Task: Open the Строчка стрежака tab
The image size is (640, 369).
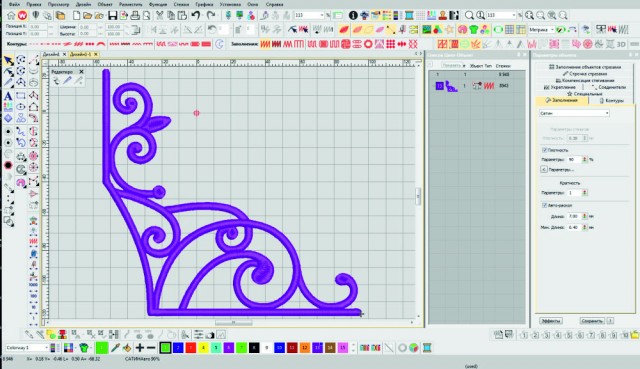Action: coord(584,74)
